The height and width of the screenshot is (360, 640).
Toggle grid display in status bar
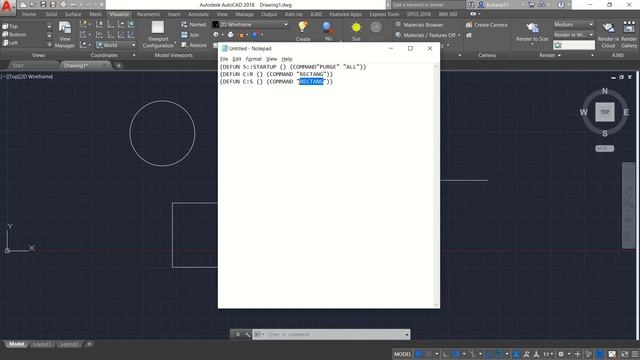pos(419,354)
